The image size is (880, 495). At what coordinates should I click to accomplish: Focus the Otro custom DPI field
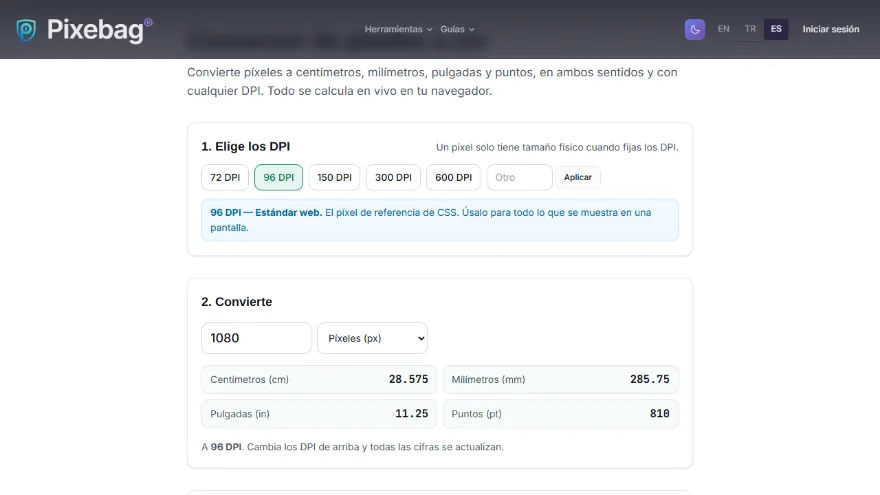[x=519, y=177]
